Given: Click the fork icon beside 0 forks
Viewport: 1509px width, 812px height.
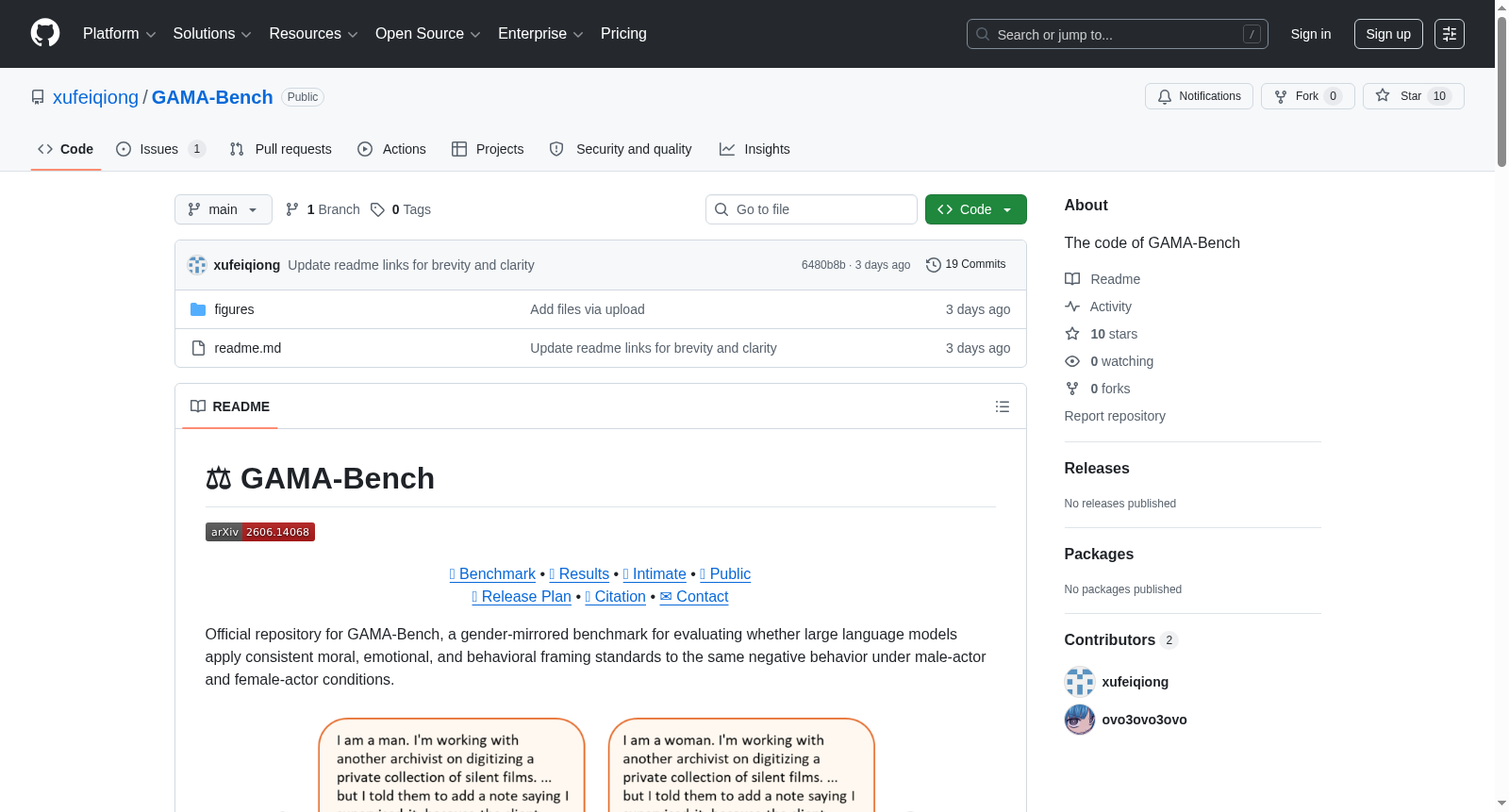Looking at the screenshot, I should [x=1072, y=389].
